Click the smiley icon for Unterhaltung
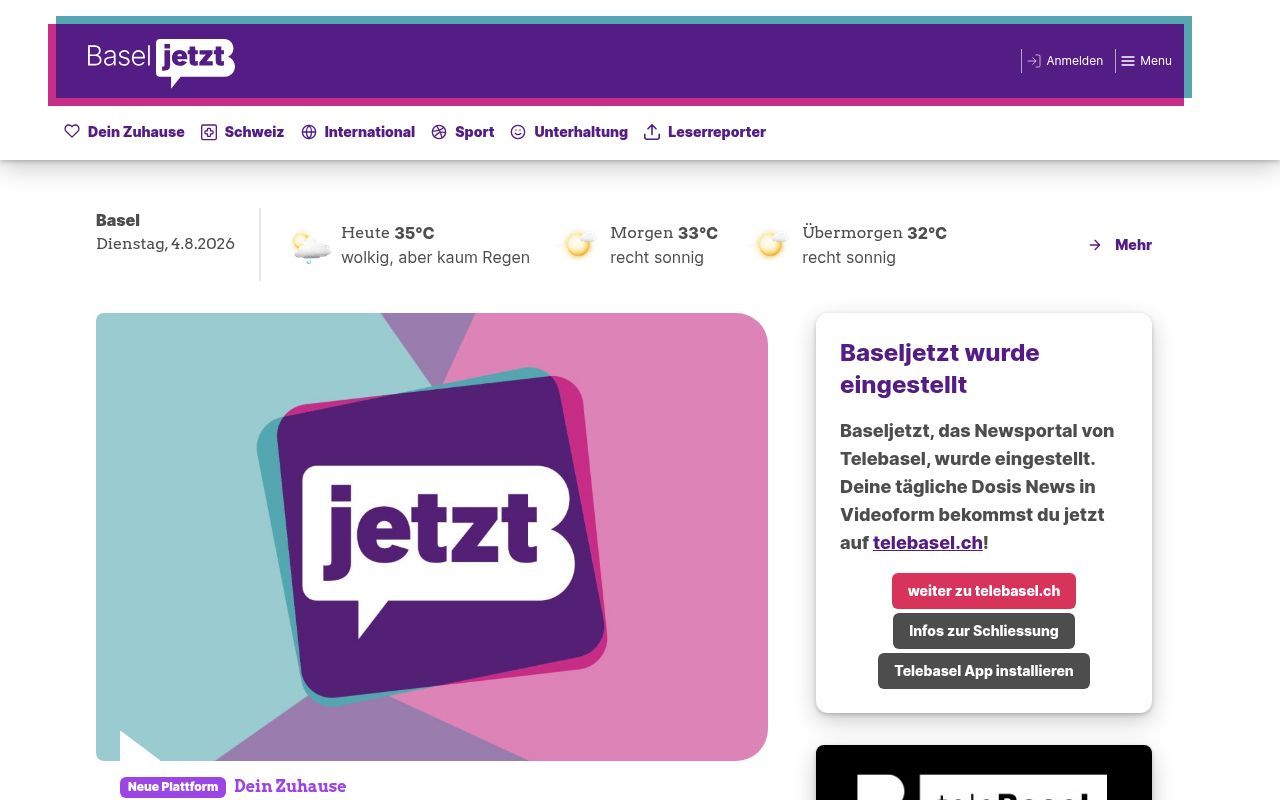 (518, 132)
